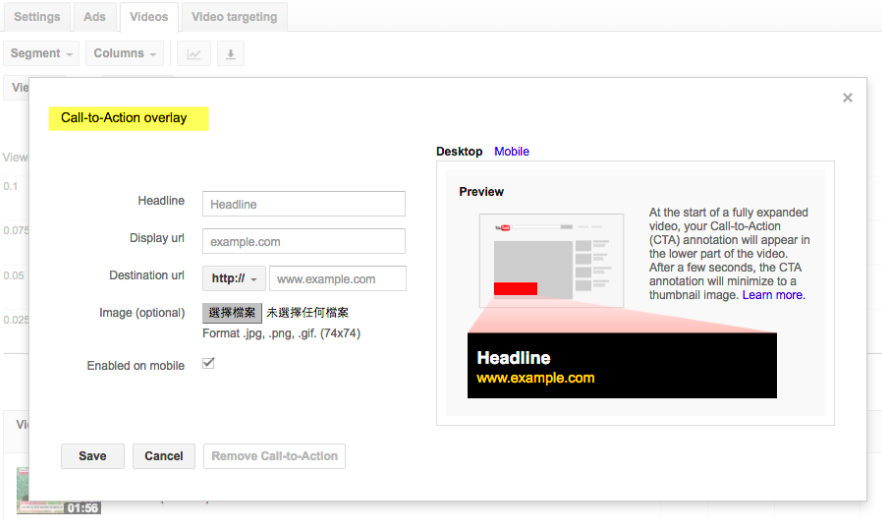
Task: Focus the Display url input field
Action: 303,242
